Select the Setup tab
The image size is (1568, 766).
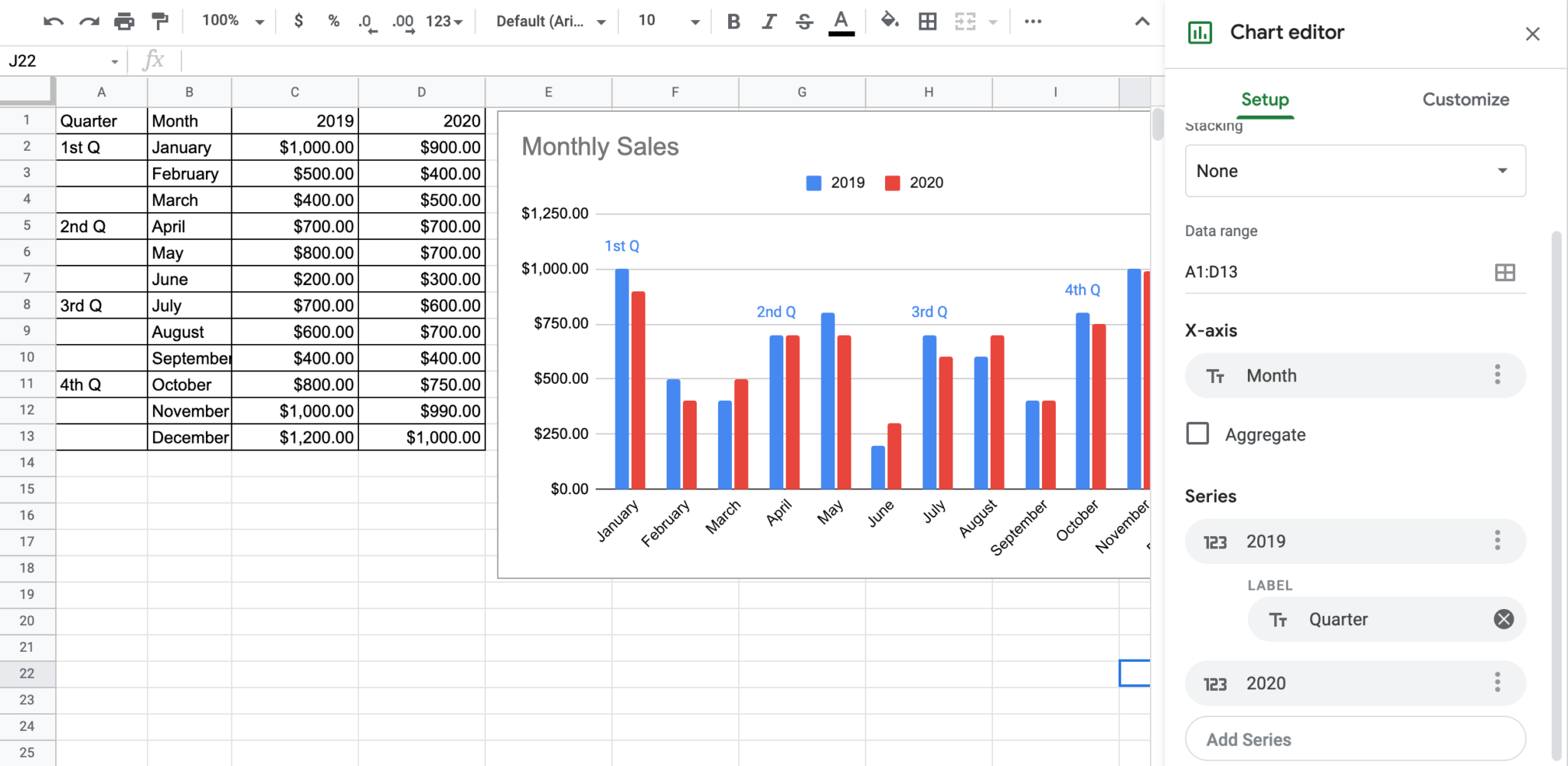tap(1264, 100)
